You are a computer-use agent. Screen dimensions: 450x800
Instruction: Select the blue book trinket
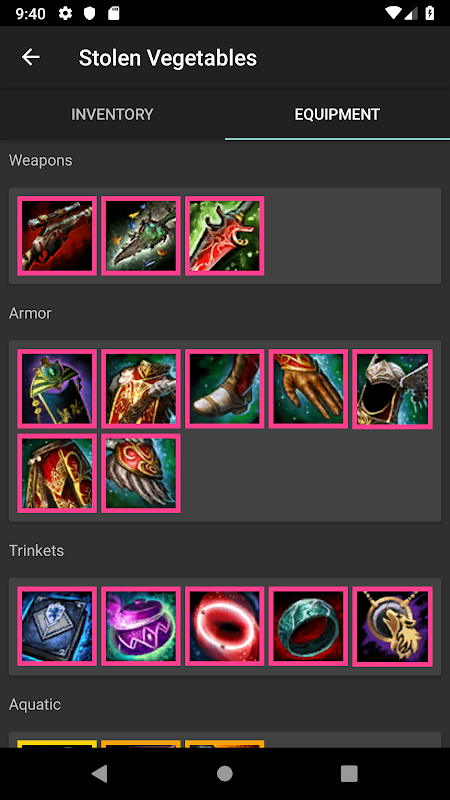coord(57,626)
